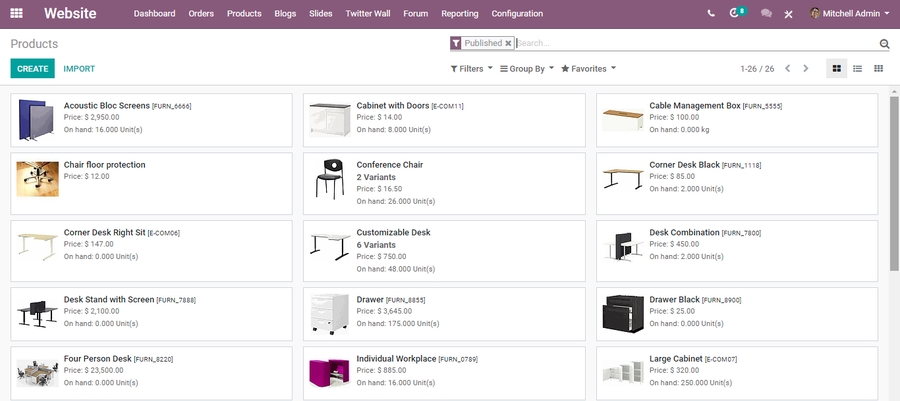Open Corner Desk Black thumbnail
900x401 pixels.
click(623, 178)
